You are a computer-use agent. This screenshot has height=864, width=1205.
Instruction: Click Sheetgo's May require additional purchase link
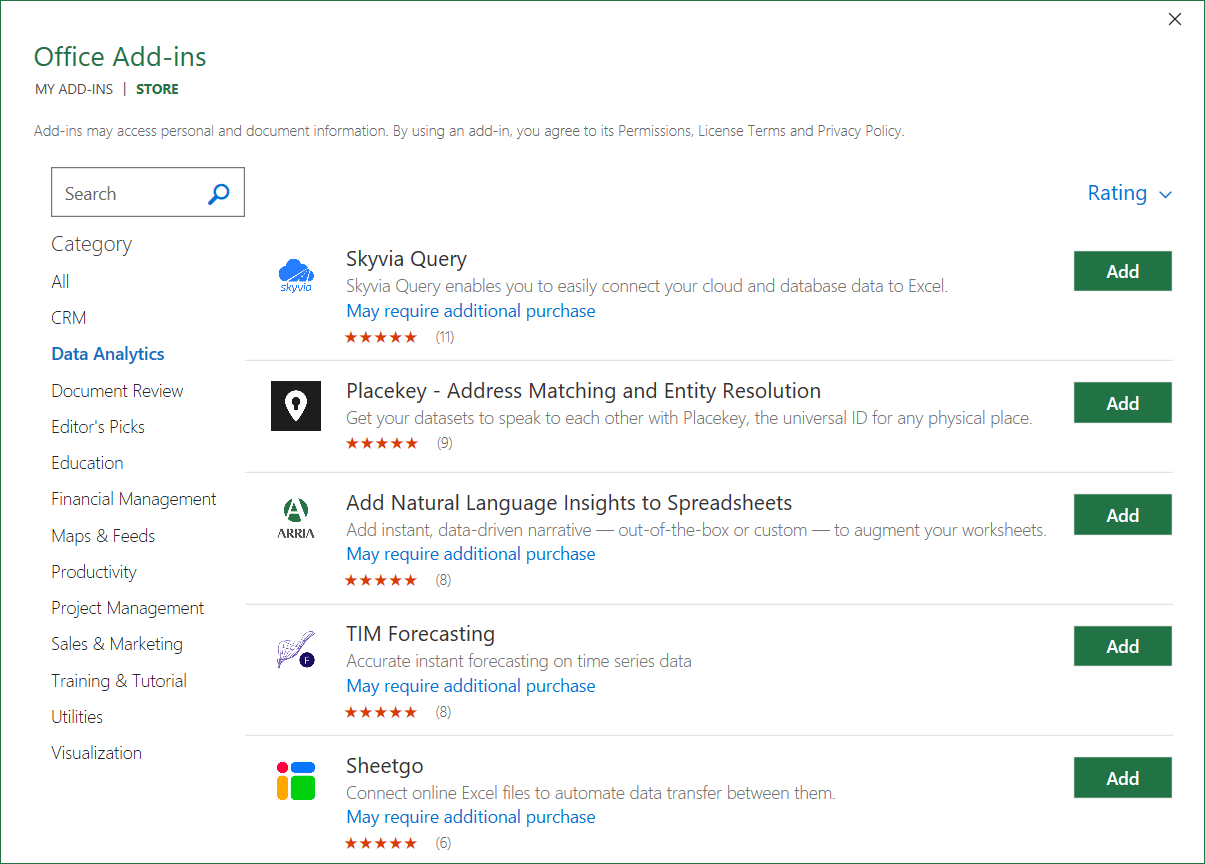point(471,817)
